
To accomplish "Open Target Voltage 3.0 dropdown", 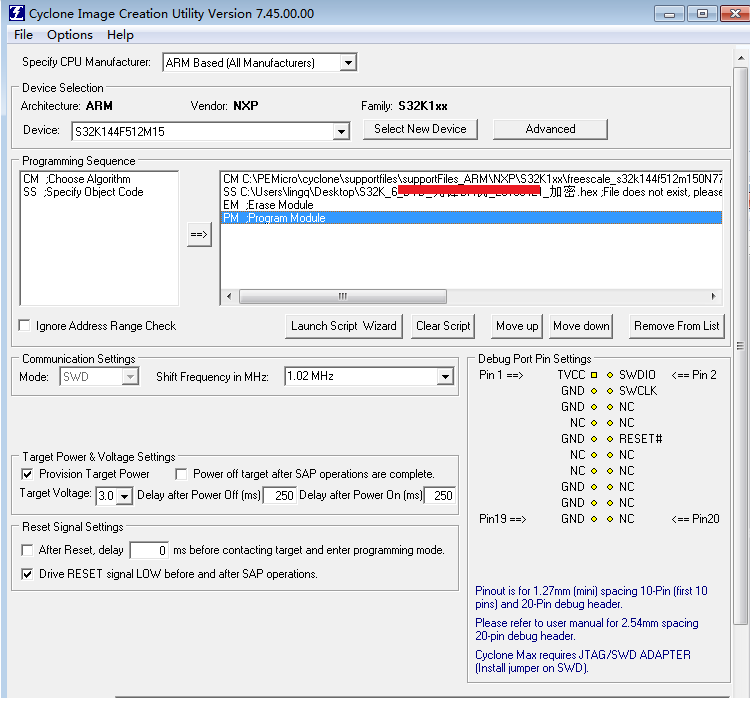I will coord(124,496).
